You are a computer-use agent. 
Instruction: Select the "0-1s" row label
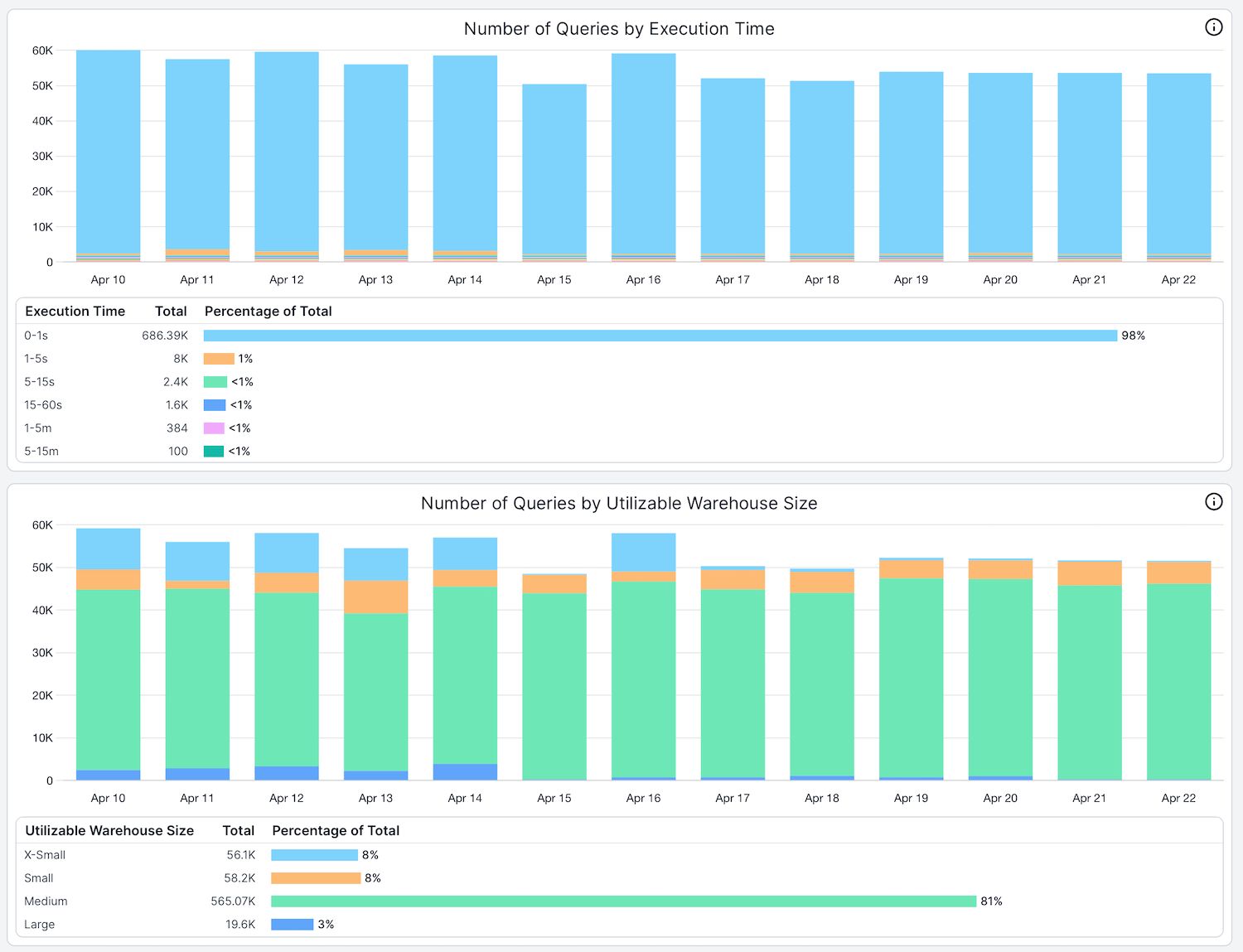pyautogui.click(x=36, y=336)
